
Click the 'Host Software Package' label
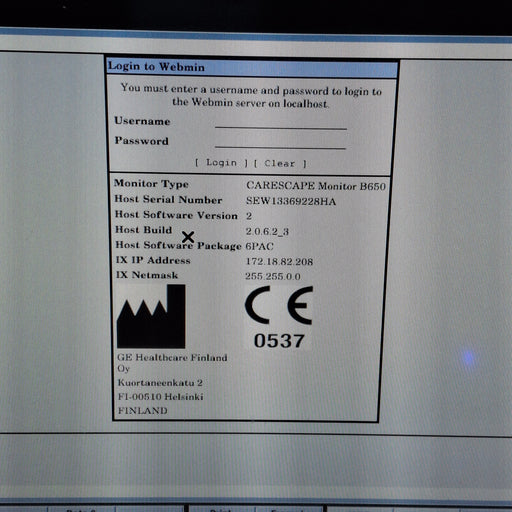coord(178,245)
